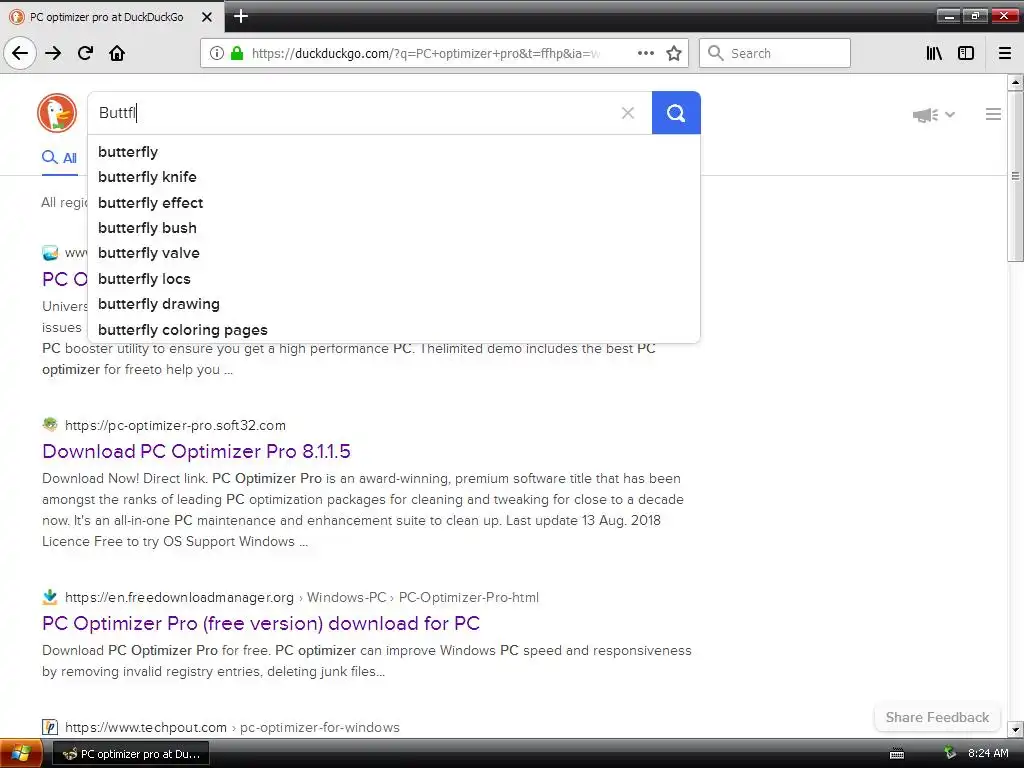Viewport: 1024px width, 768px height.
Task: Open the Firefox home page
Action: point(117,53)
